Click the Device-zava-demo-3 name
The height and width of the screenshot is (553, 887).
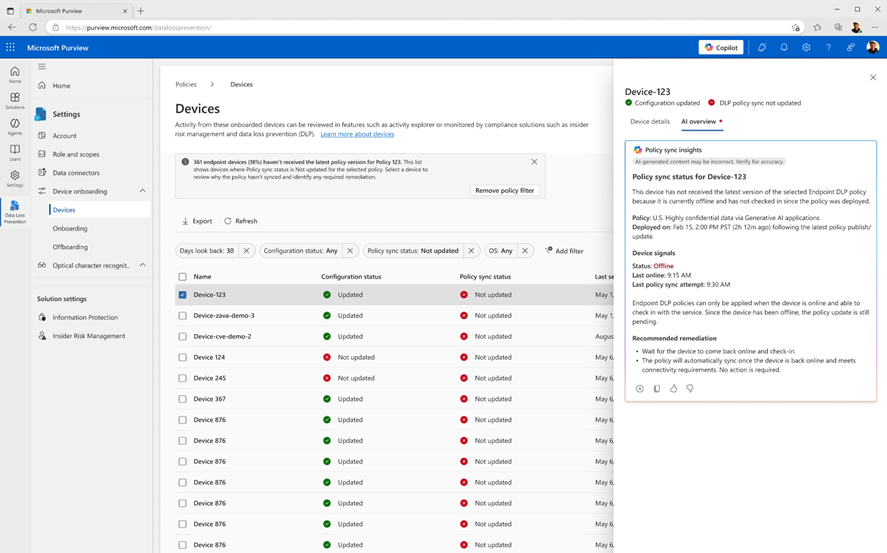point(223,316)
